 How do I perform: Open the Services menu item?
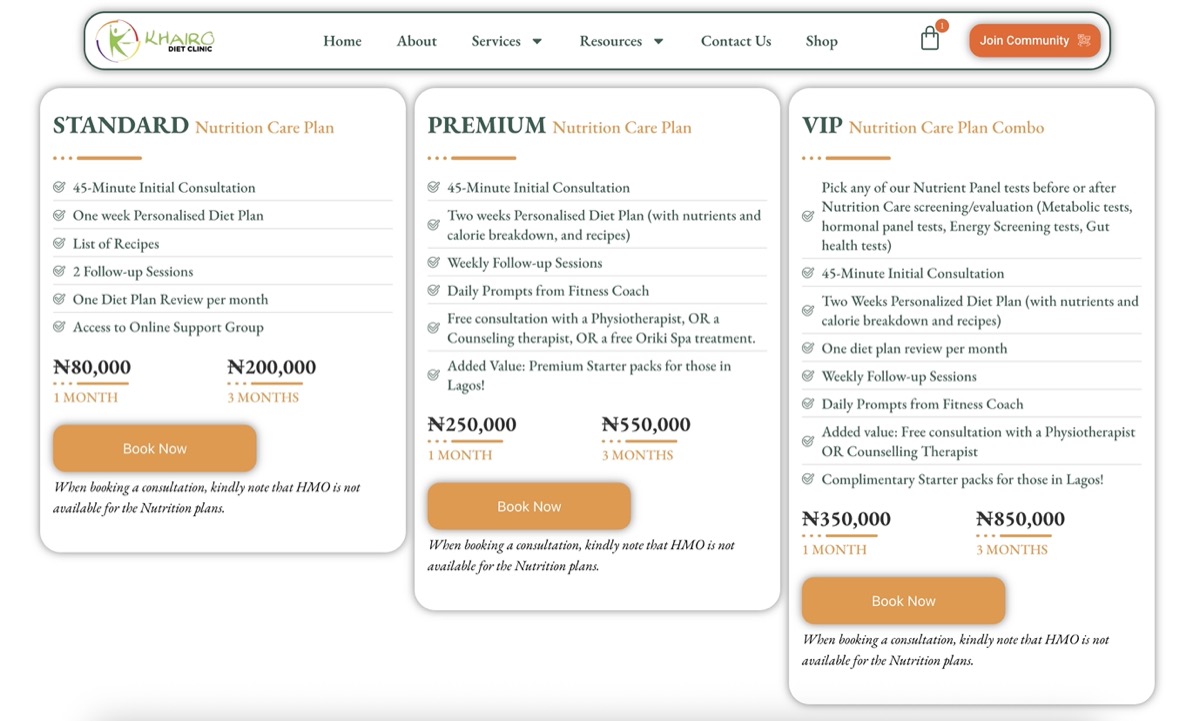coord(496,41)
